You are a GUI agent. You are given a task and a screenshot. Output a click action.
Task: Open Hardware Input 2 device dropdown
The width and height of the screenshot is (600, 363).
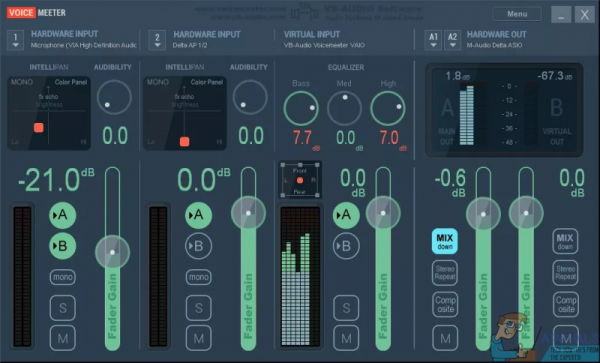(x=157, y=40)
